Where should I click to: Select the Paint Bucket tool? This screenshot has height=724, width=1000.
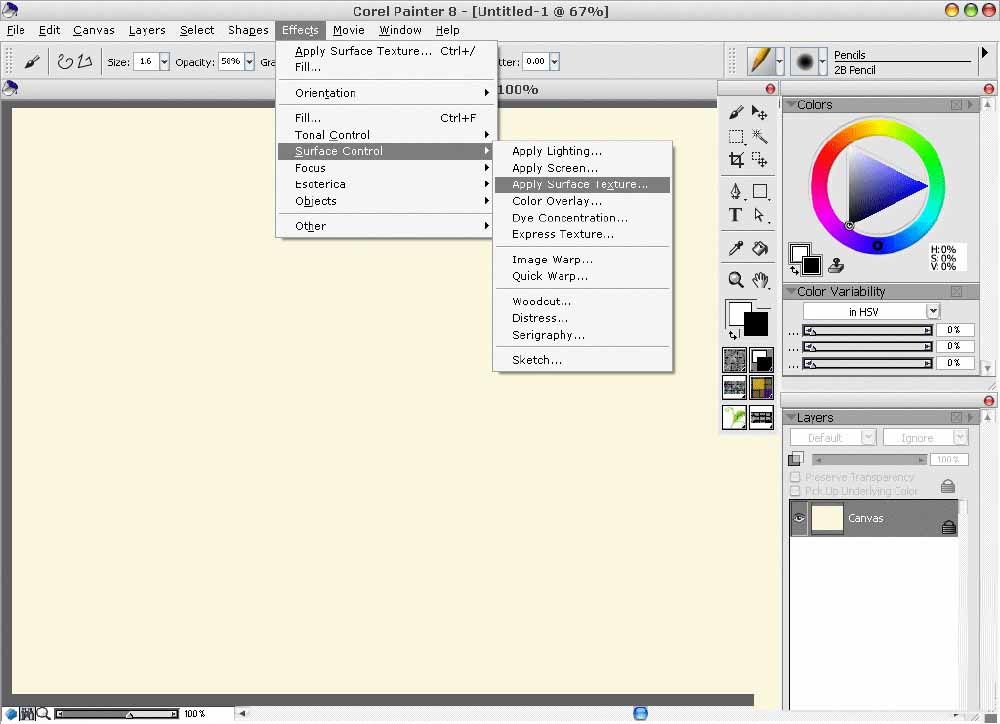pyautogui.click(x=759, y=247)
